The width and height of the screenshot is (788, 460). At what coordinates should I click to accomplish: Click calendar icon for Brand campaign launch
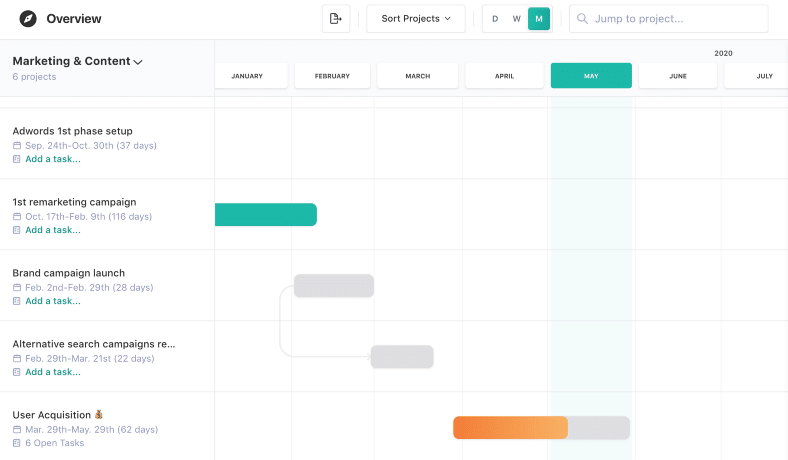click(x=17, y=287)
